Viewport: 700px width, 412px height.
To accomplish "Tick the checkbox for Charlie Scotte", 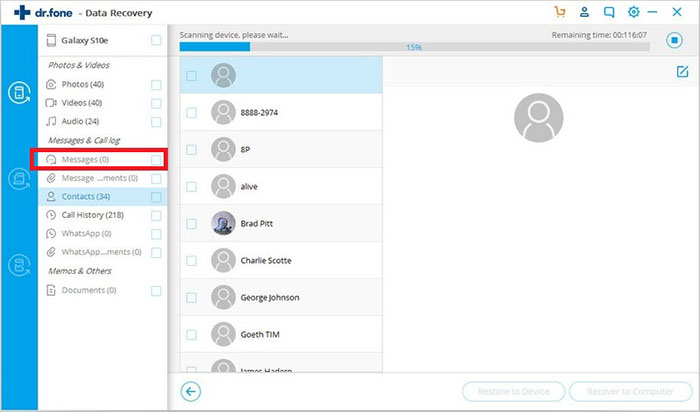I will tap(191, 260).
